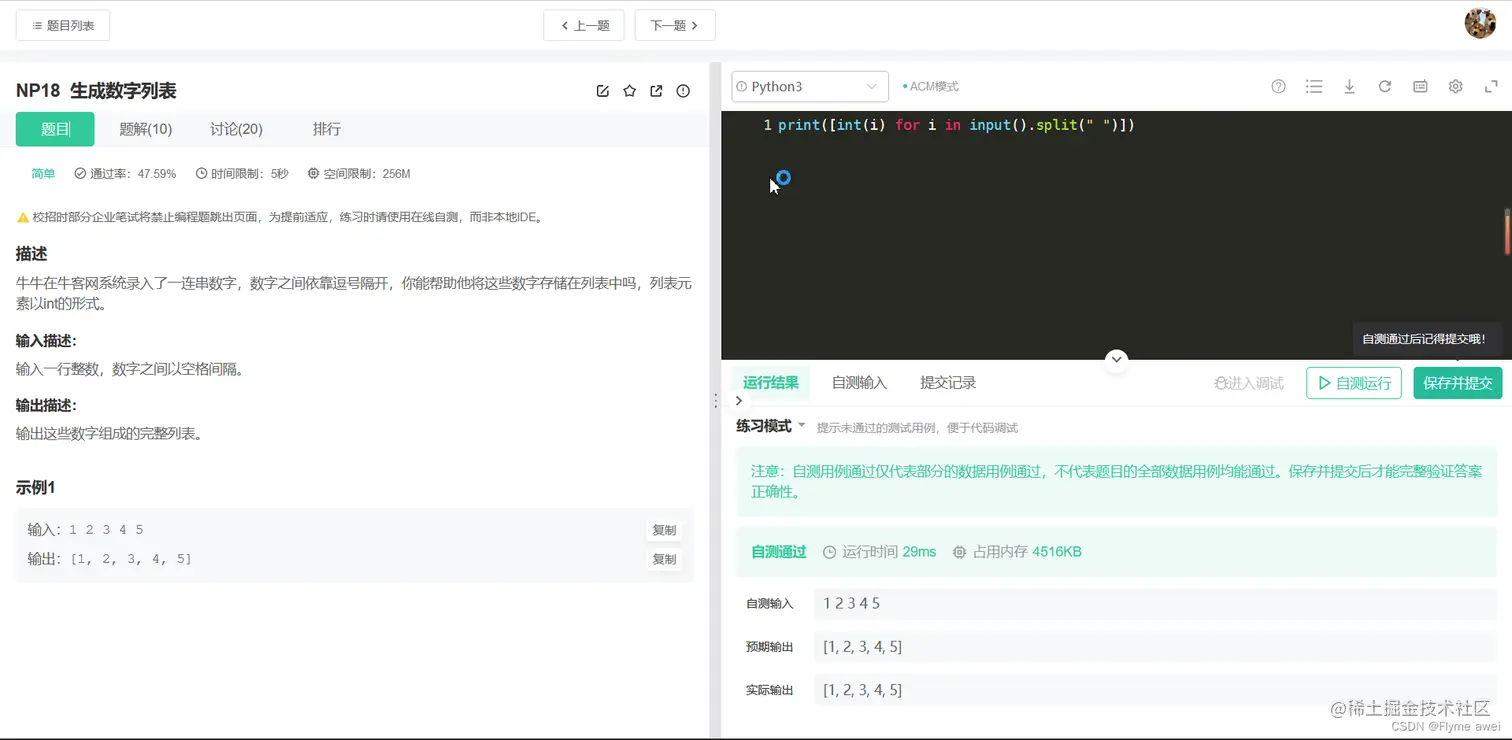
Task: Click the 保存并提交 submit button
Action: 1457,383
